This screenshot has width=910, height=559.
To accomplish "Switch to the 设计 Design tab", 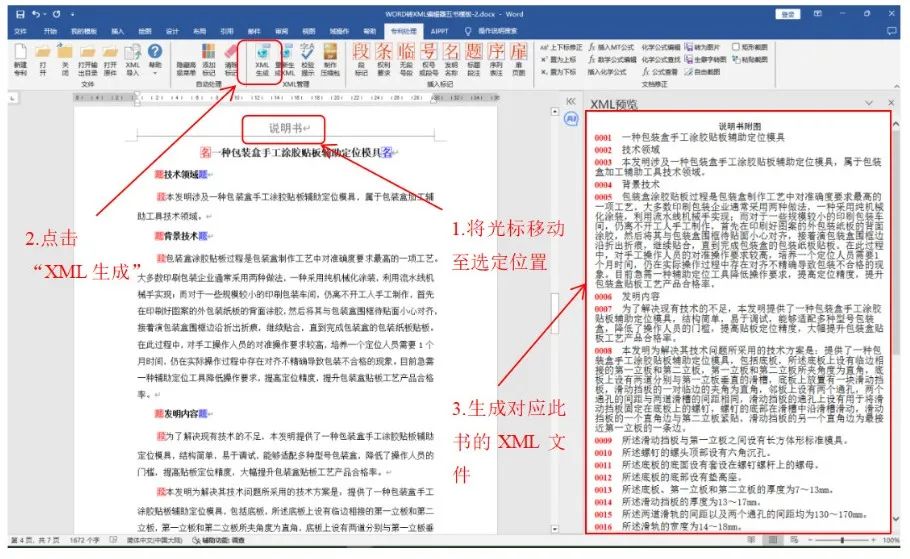I will (172, 31).
